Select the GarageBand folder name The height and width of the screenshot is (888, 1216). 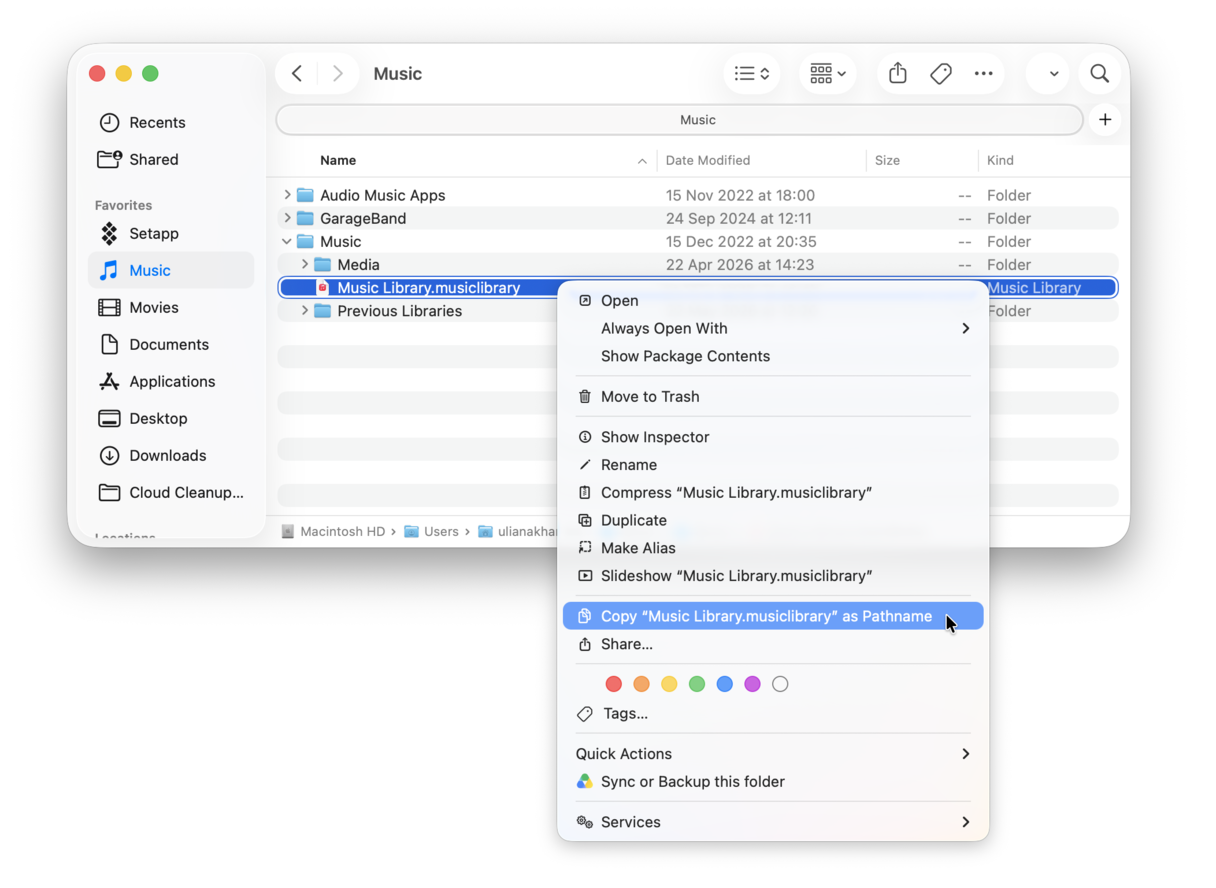coord(363,218)
